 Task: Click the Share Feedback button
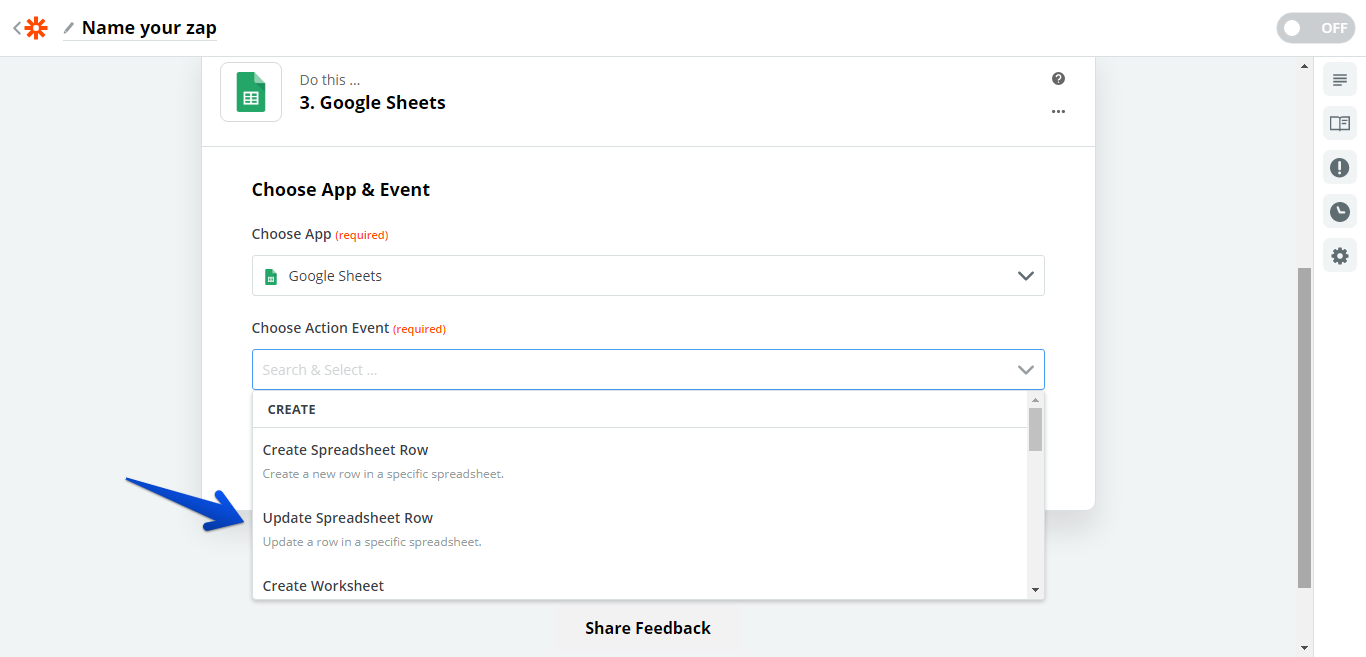[x=648, y=628]
